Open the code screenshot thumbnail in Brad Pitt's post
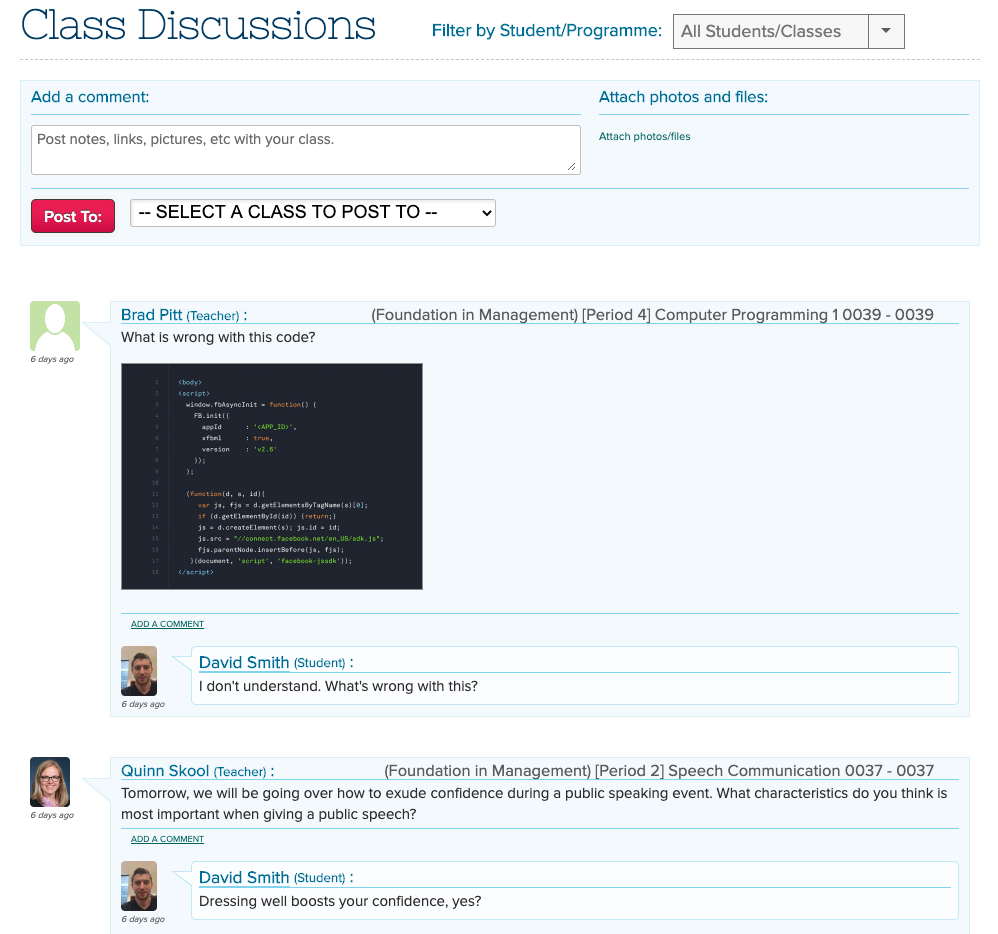The height and width of the screenshot is (934, 998). [272, 476]
